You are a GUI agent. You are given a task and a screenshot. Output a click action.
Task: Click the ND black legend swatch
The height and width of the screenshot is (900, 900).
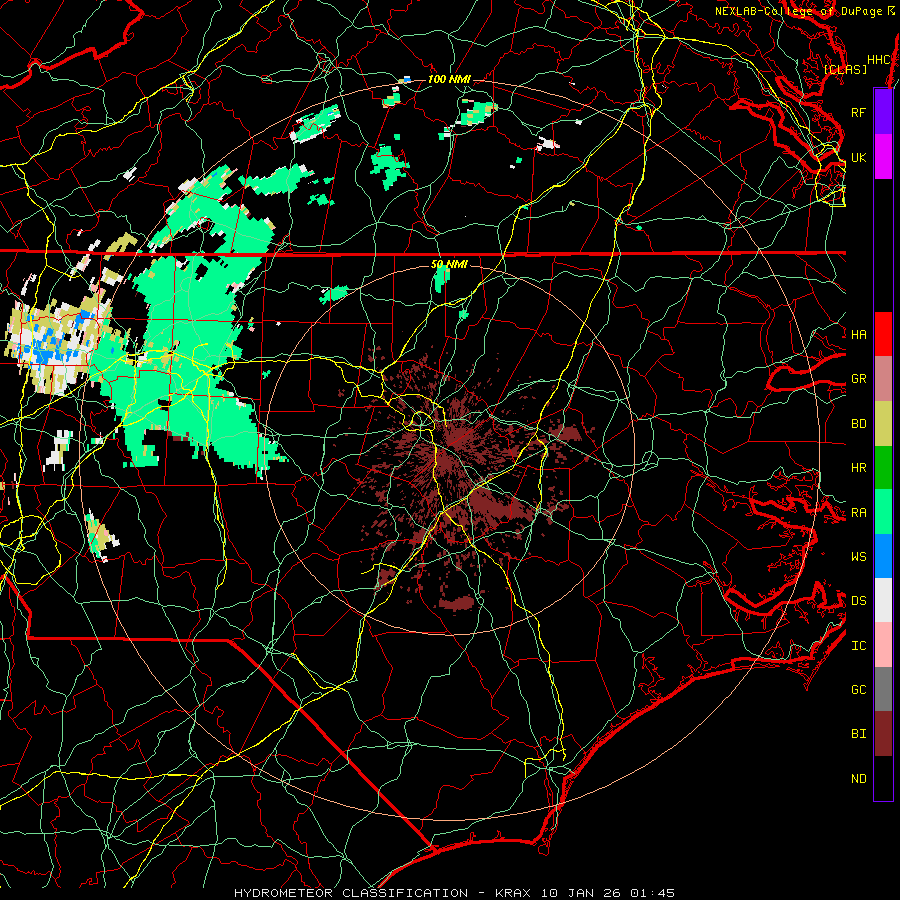(883, 778)
